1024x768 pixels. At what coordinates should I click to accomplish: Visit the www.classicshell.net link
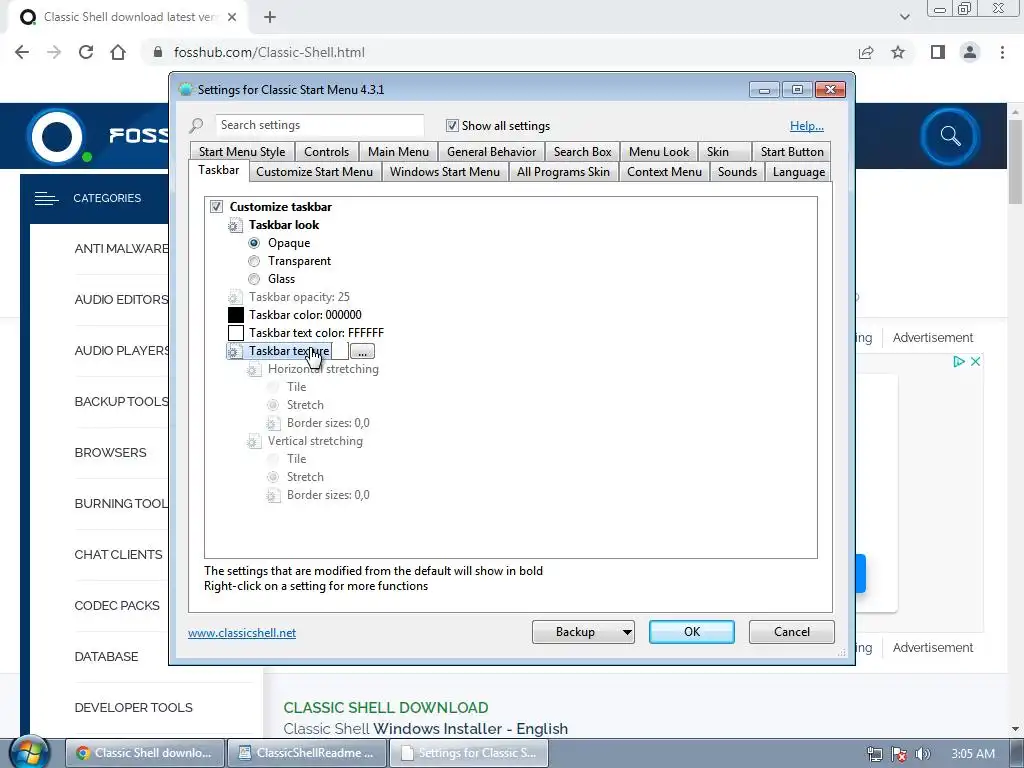(242, 633)
